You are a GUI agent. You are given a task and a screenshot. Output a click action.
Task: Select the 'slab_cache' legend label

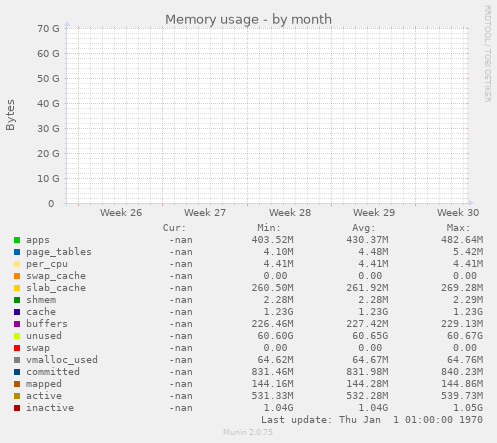56,288
